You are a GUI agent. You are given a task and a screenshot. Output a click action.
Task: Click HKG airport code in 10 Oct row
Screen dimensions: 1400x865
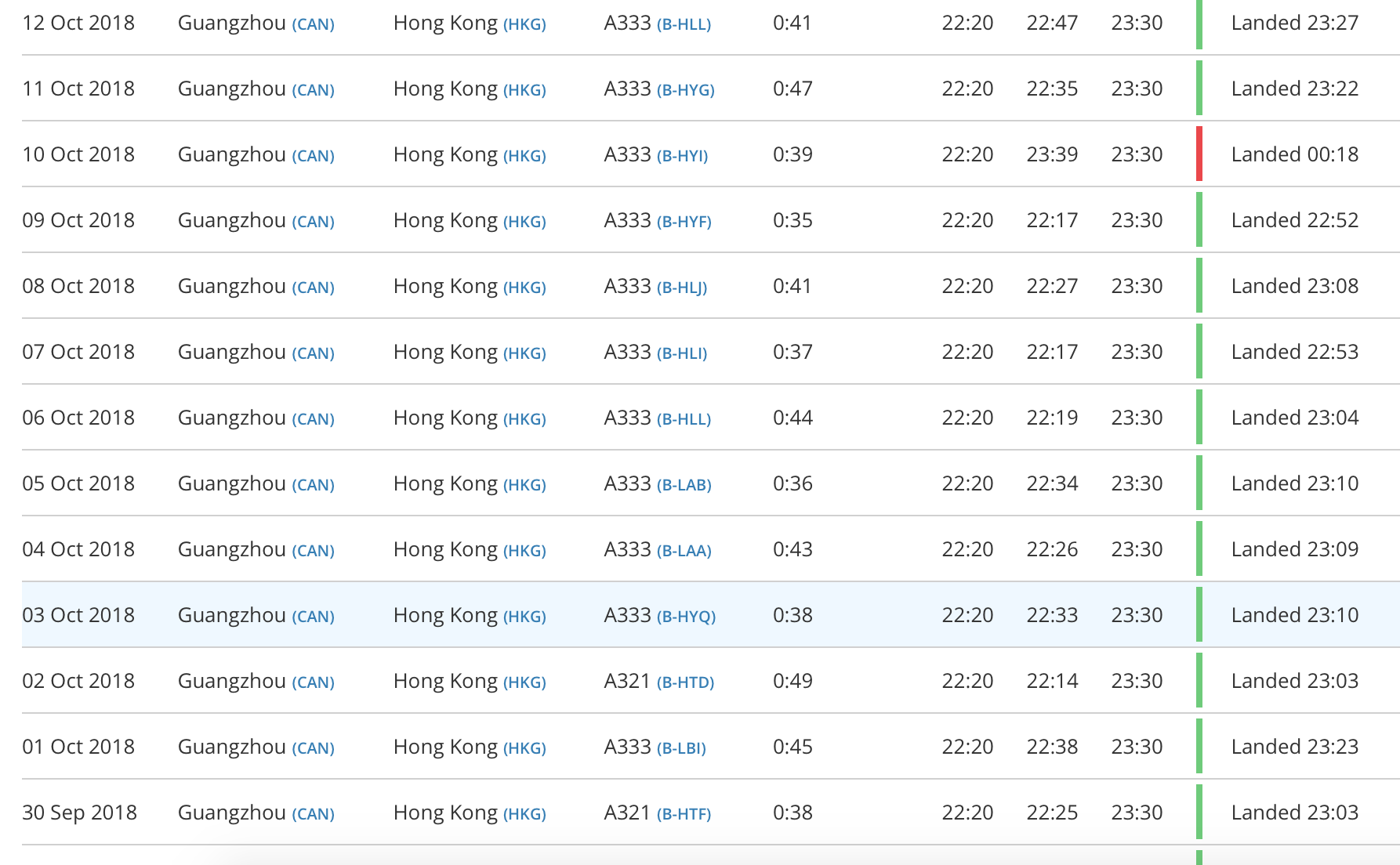[524, 156]
